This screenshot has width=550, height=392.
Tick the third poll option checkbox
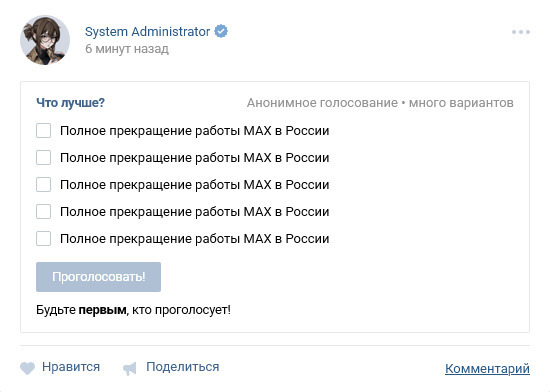43,184
